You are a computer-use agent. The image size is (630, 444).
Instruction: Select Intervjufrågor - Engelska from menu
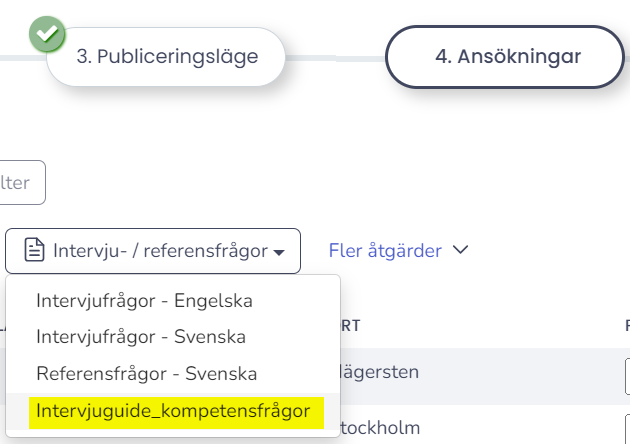pos(144,301)
